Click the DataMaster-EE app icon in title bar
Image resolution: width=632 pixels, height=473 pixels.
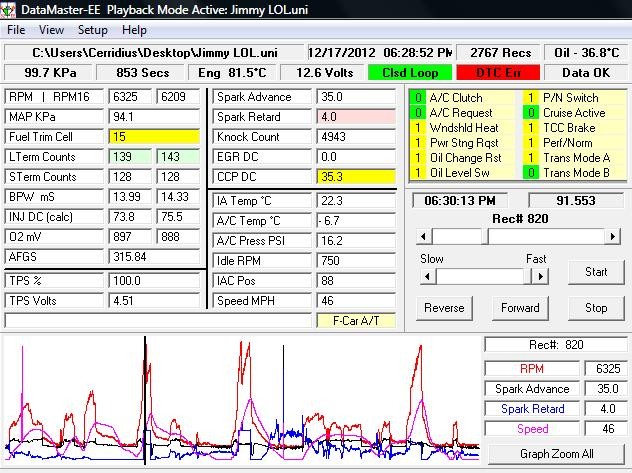[x=8, y=10]
